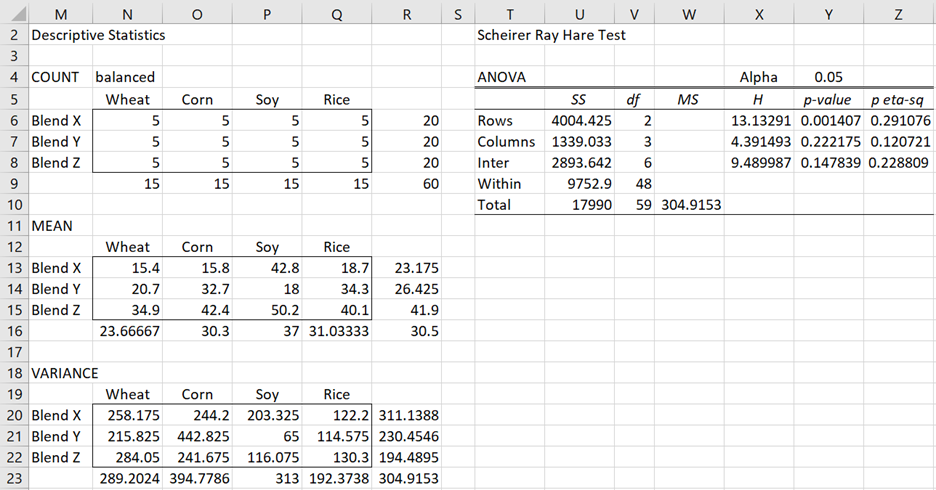
Task: Click the Inter p eta-sq cell 0.228809
Action: point(898,163)
